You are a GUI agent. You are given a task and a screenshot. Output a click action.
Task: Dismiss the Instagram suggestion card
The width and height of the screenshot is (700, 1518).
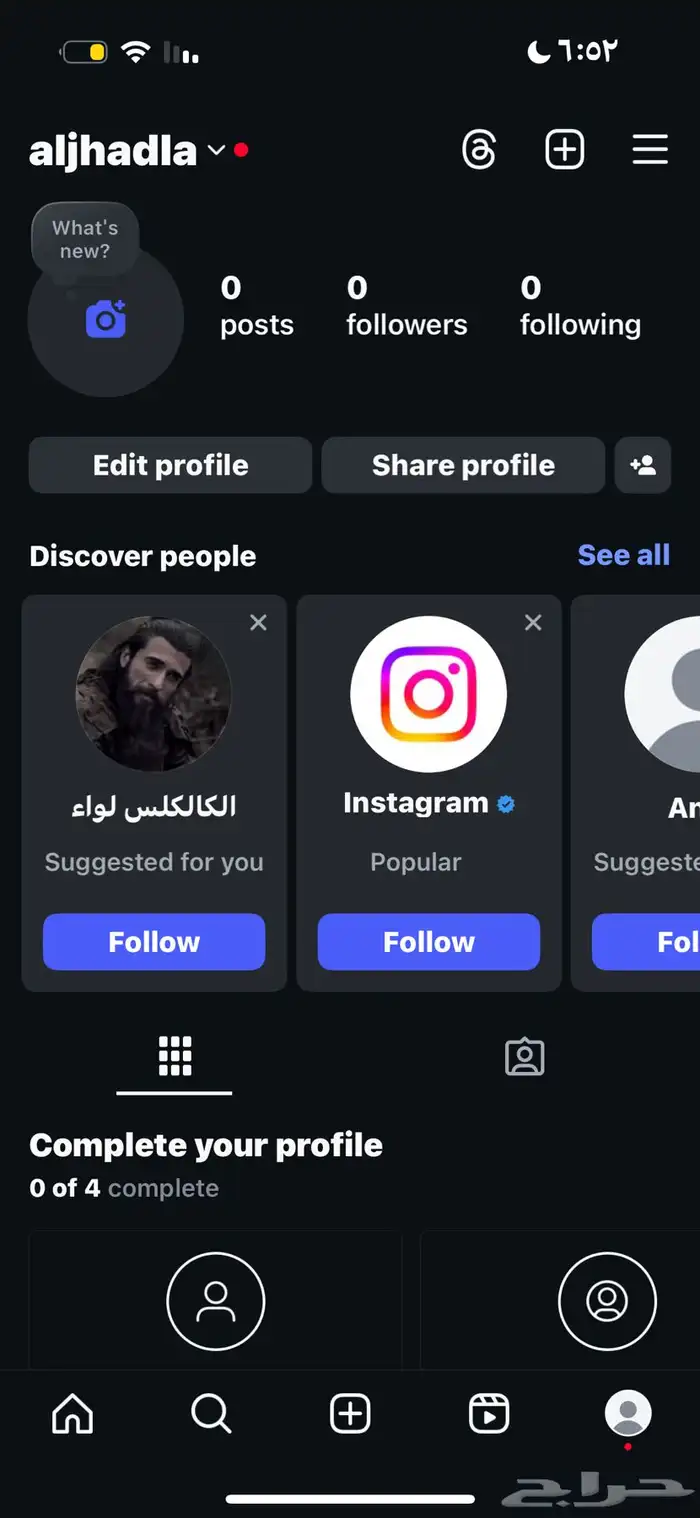[533, 622]
